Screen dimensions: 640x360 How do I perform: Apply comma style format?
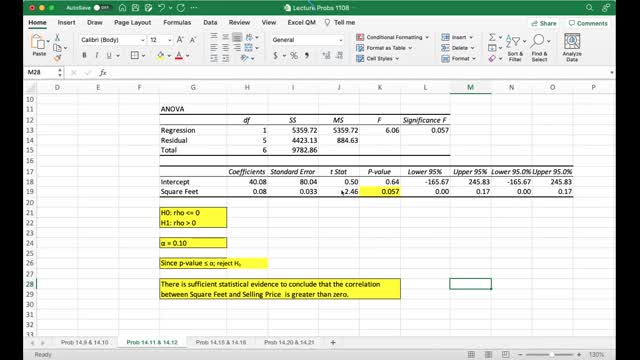click(x=307, y=56)
